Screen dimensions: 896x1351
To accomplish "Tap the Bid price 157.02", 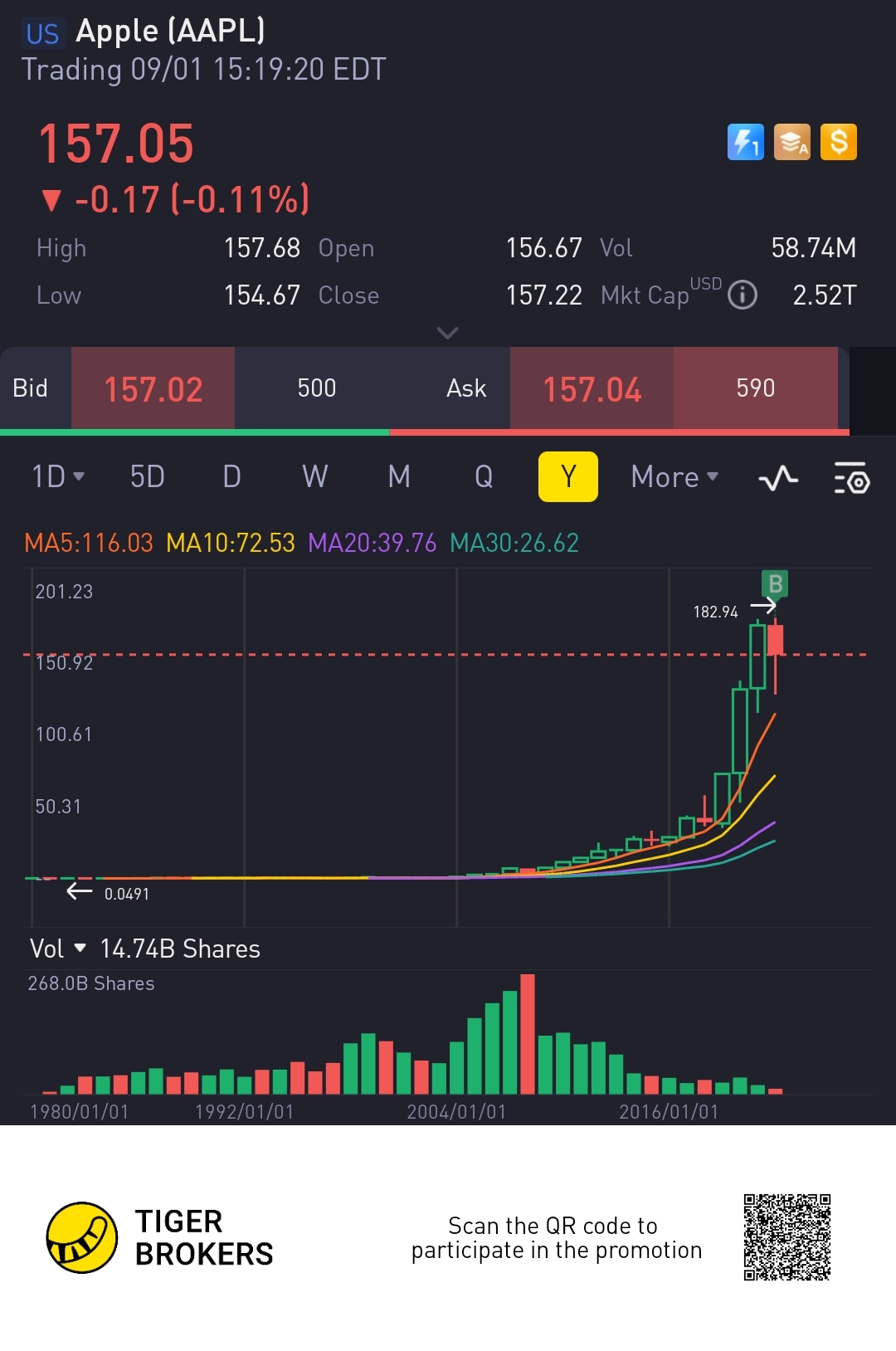I will pyautogui.click(x=153, y=388).
